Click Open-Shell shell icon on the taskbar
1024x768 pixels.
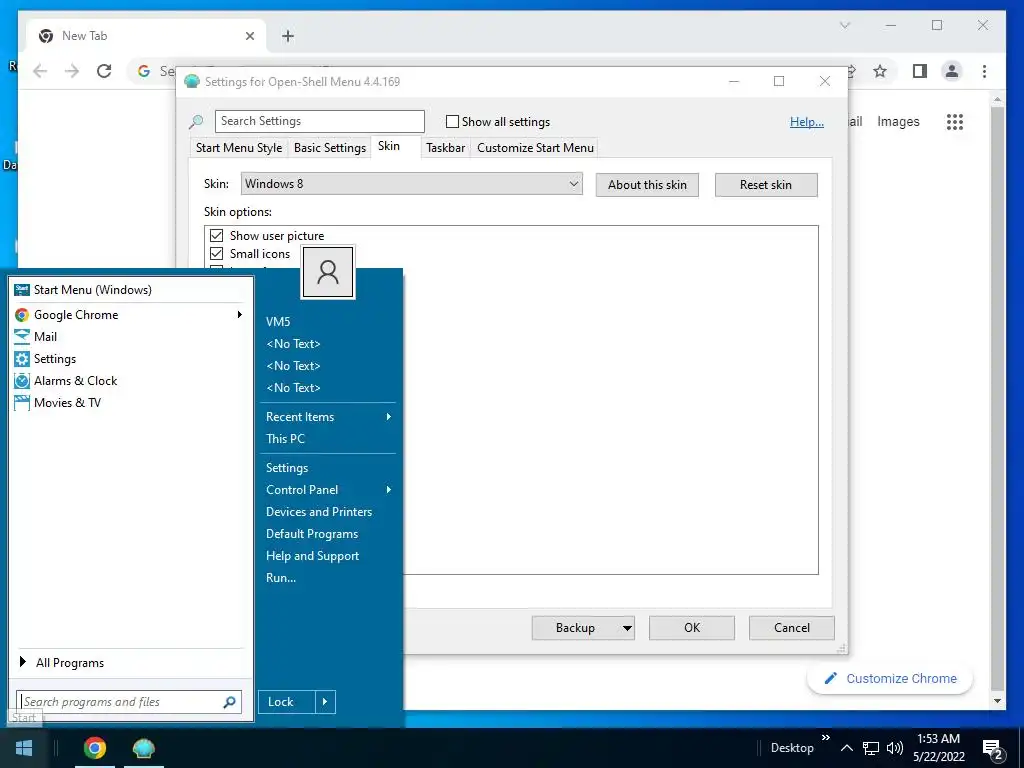pyautogui.click(x=143, y=748)
